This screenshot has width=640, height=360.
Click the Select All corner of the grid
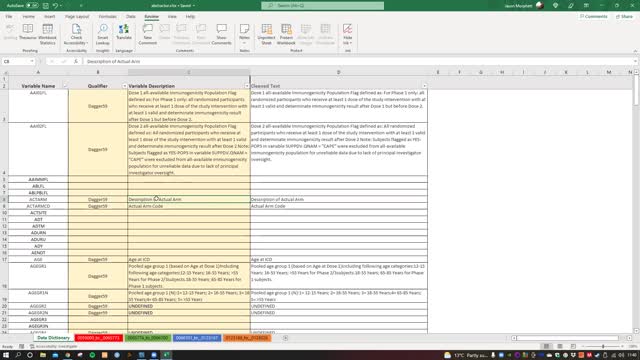coord(4,72)
